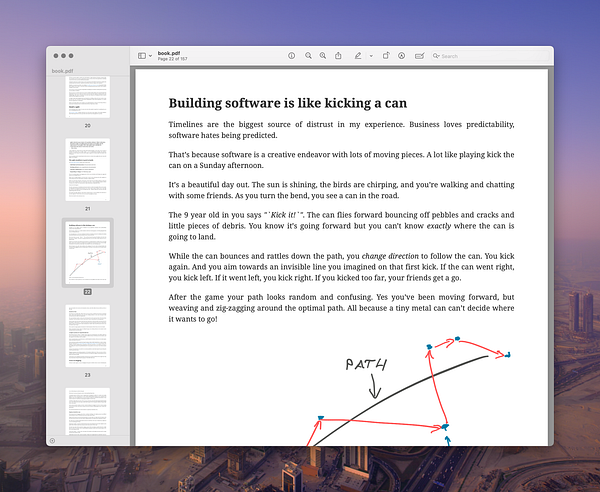
Task: Show the document inspector info
Action: 292,56
